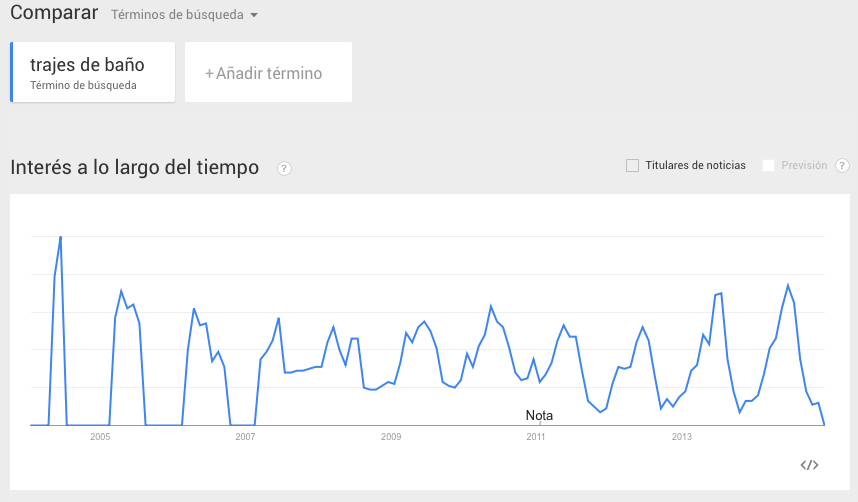Click help icon beside Interés a lo largo del tiempo
The image size is (858, 502).
point(284,168)
